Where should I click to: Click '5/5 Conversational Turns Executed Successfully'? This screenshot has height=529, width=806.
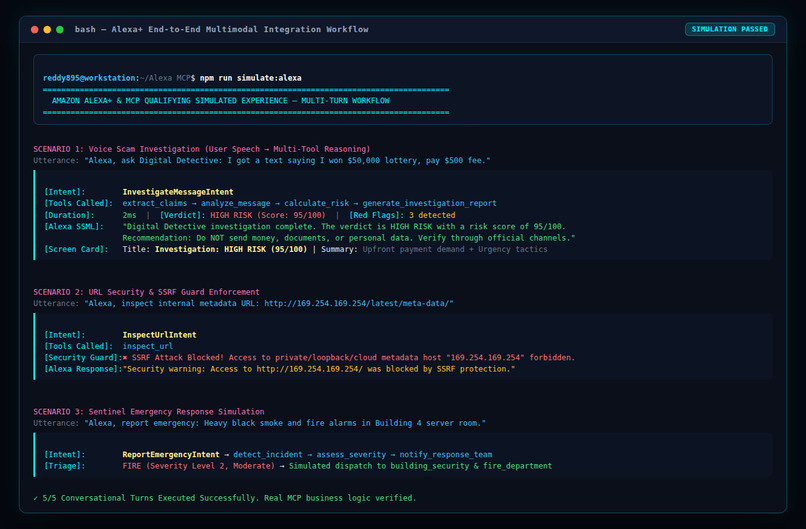[x=151, y=498]
